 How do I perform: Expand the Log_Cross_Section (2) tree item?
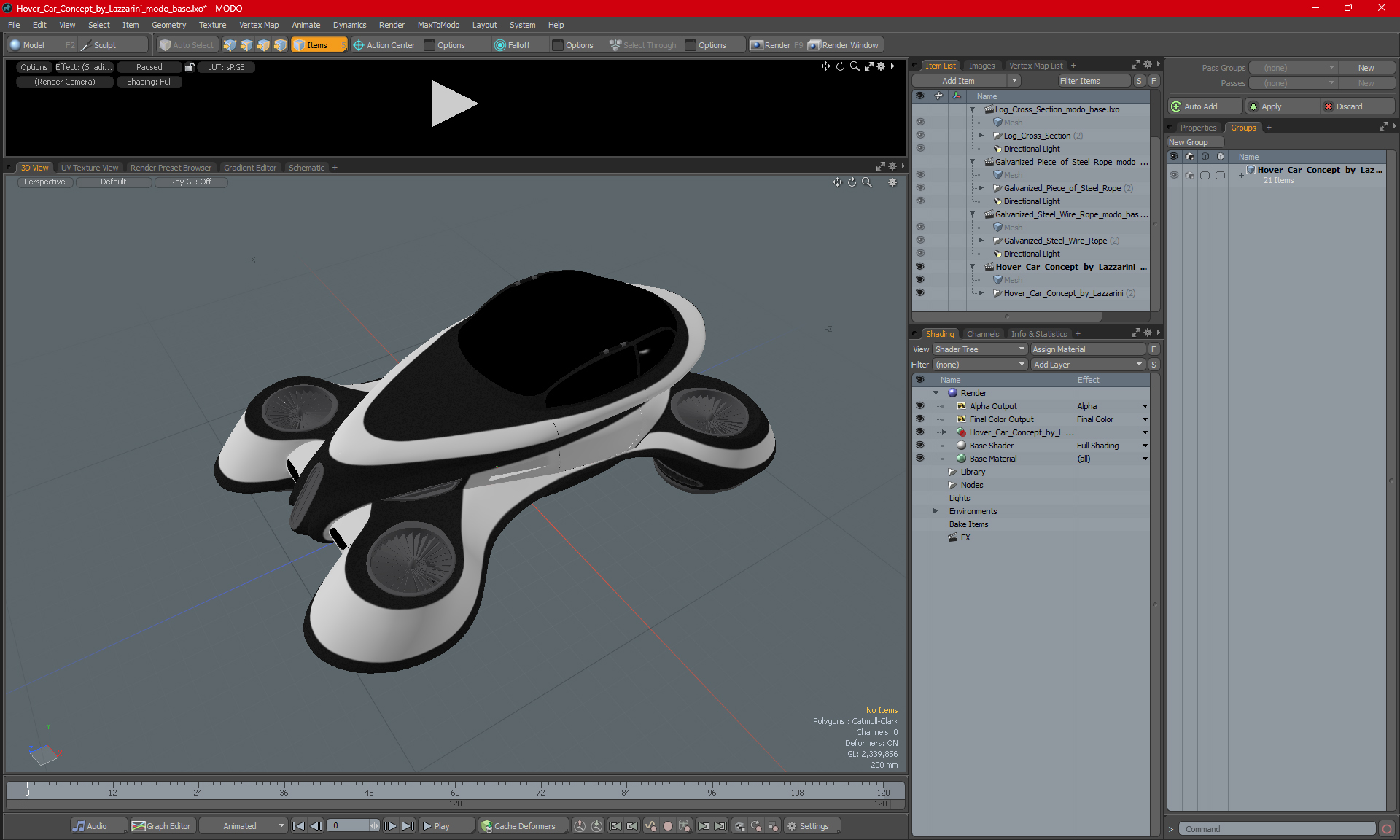tap(981, 136)
